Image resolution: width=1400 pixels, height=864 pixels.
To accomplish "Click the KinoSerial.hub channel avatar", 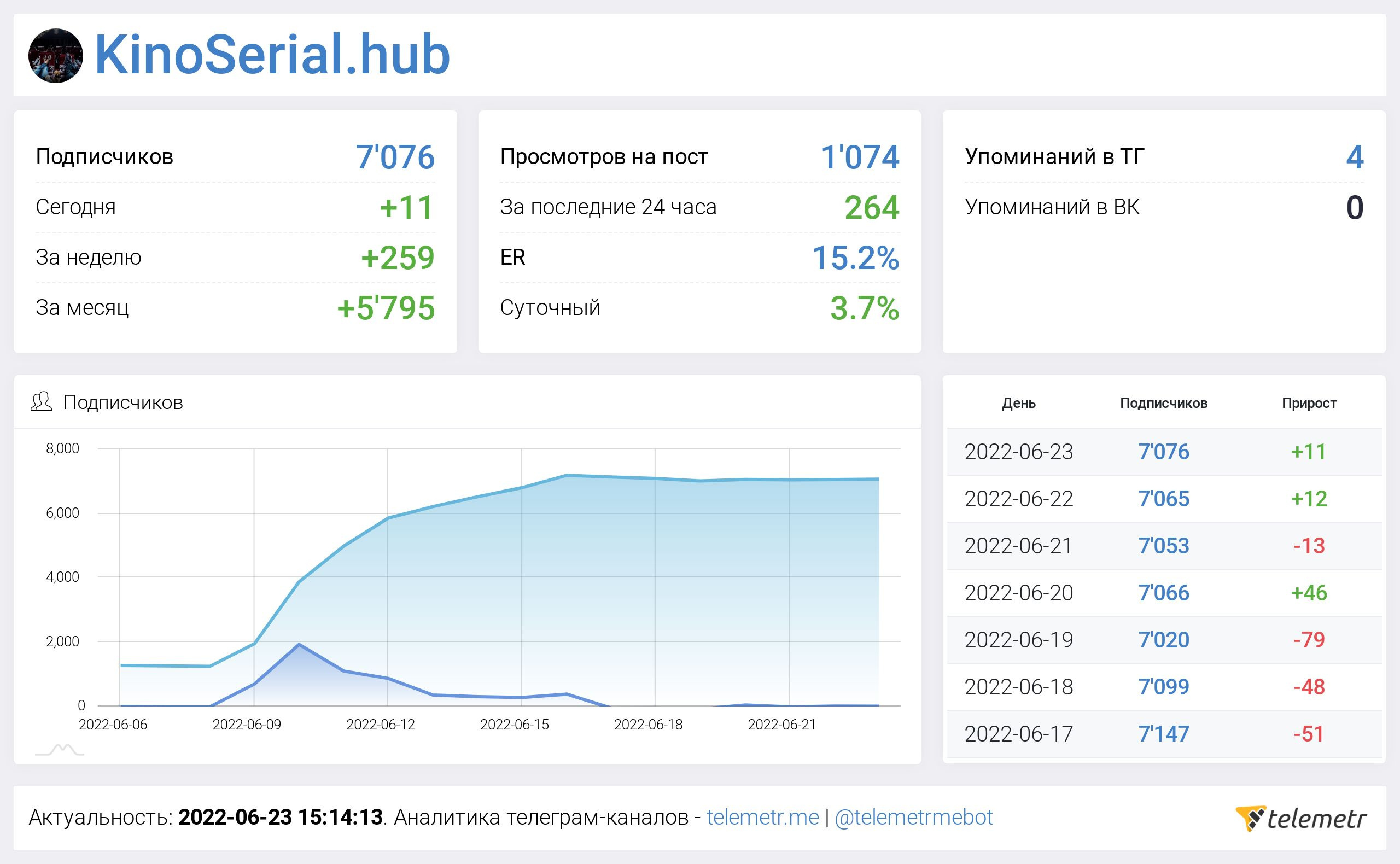I will tap(55, 55).
